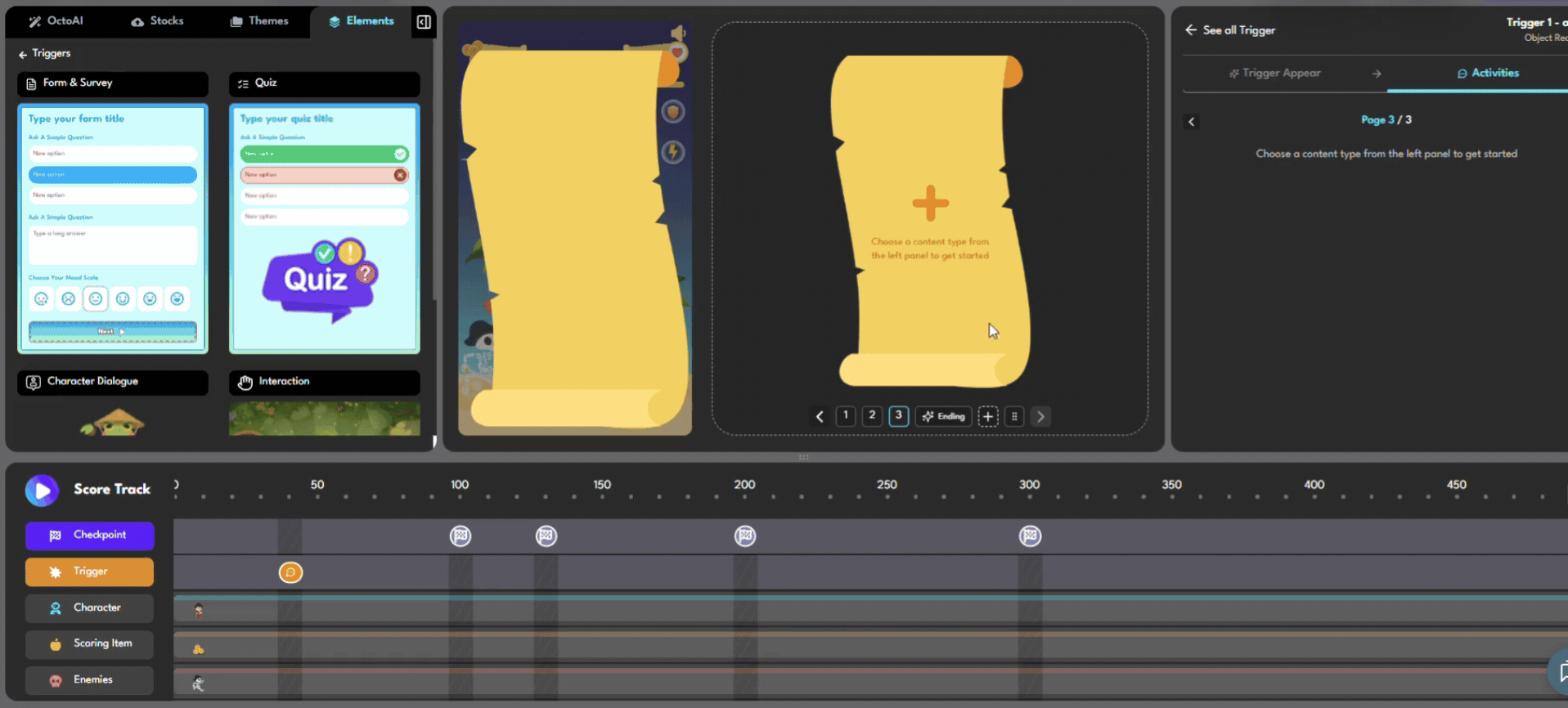Collapse the left panel with sidebar icon
The image size is (1568, 708).
coord(424,22)
